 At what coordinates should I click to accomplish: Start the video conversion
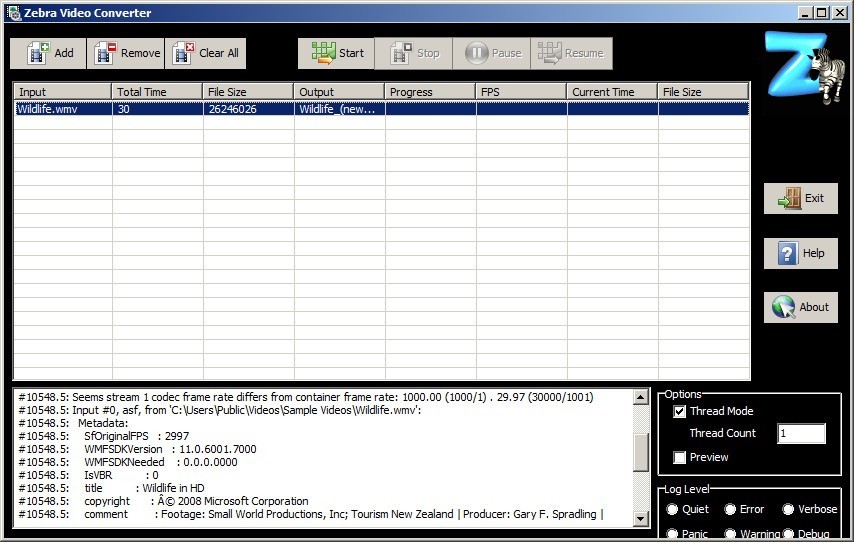[336, 53]
